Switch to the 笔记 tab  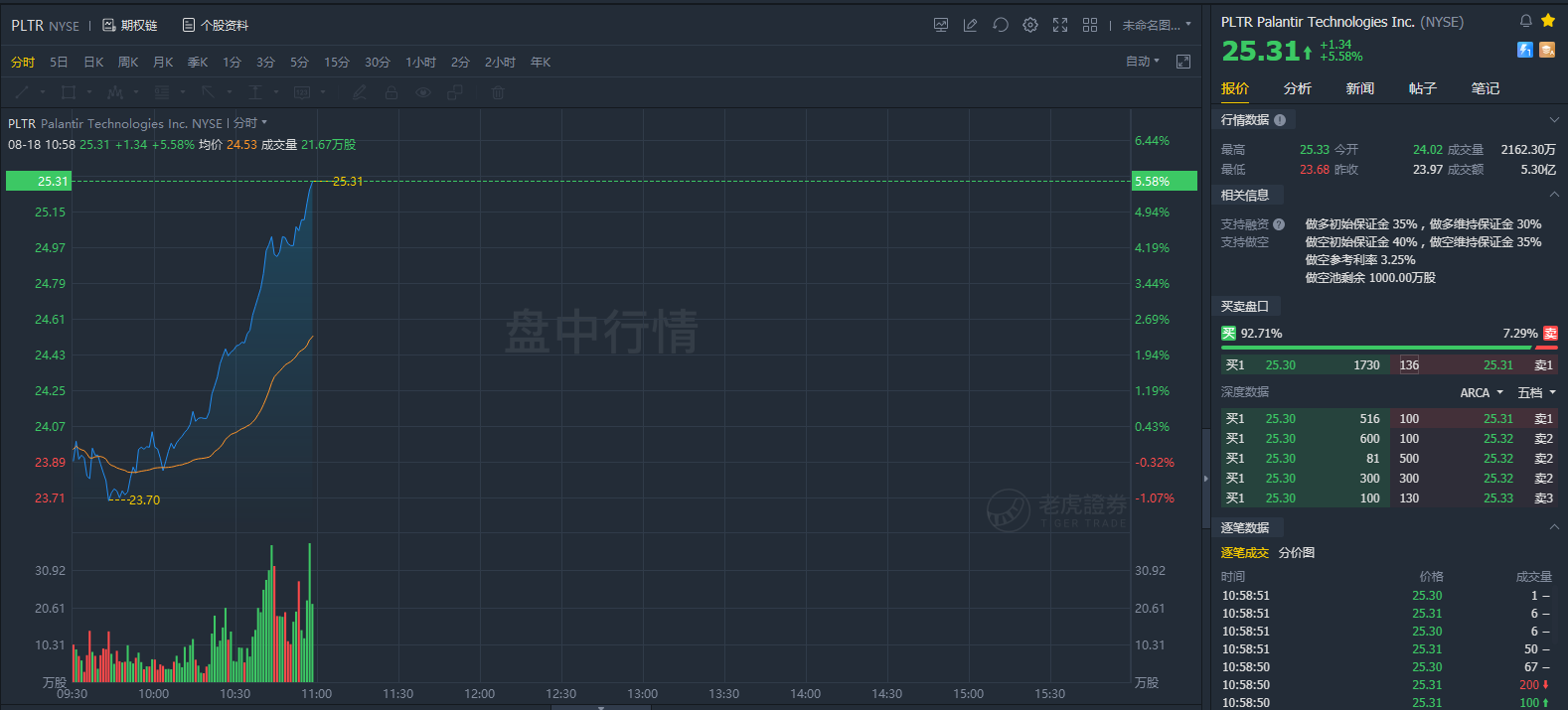1486,88
